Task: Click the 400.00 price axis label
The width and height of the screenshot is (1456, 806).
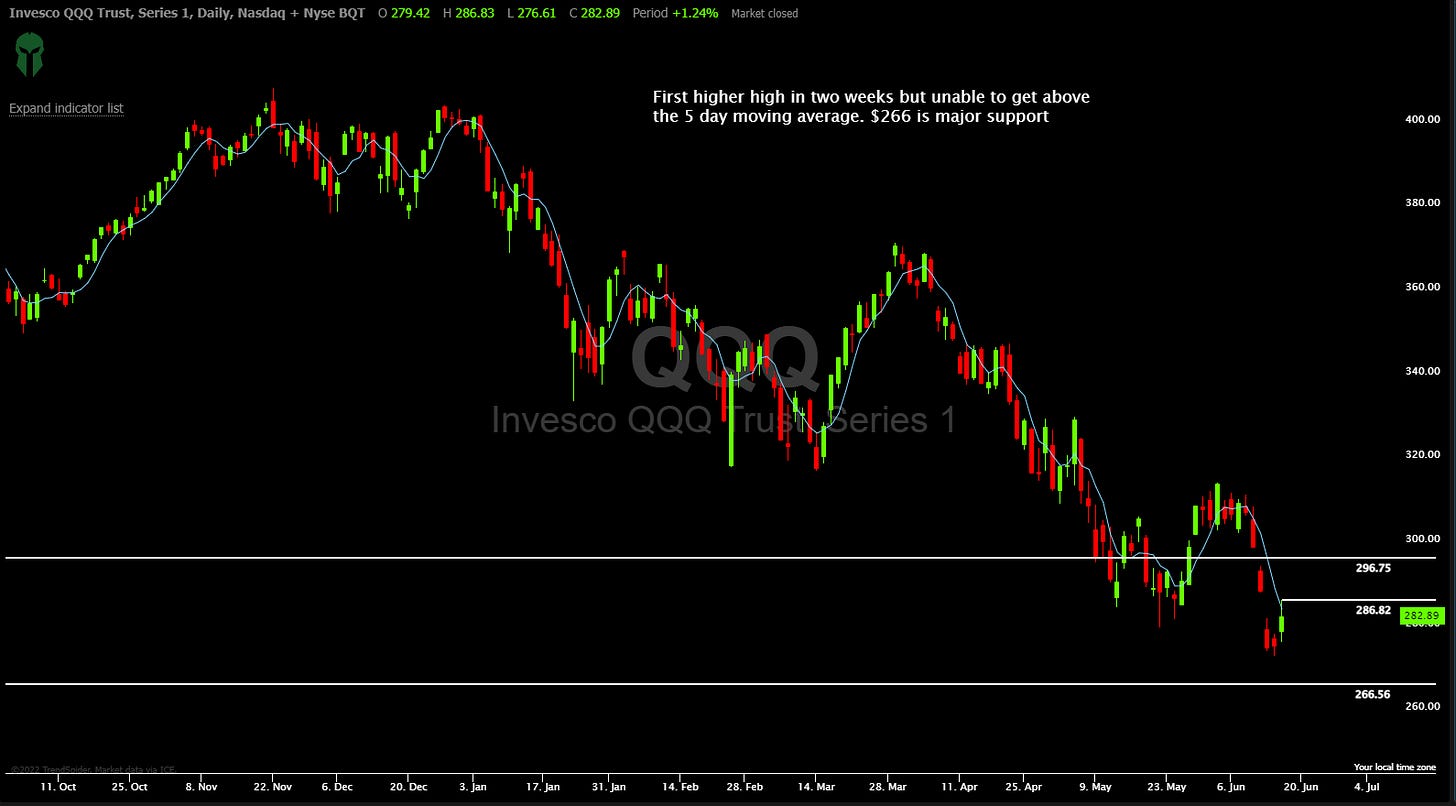Action: (x=1422, y=119)
